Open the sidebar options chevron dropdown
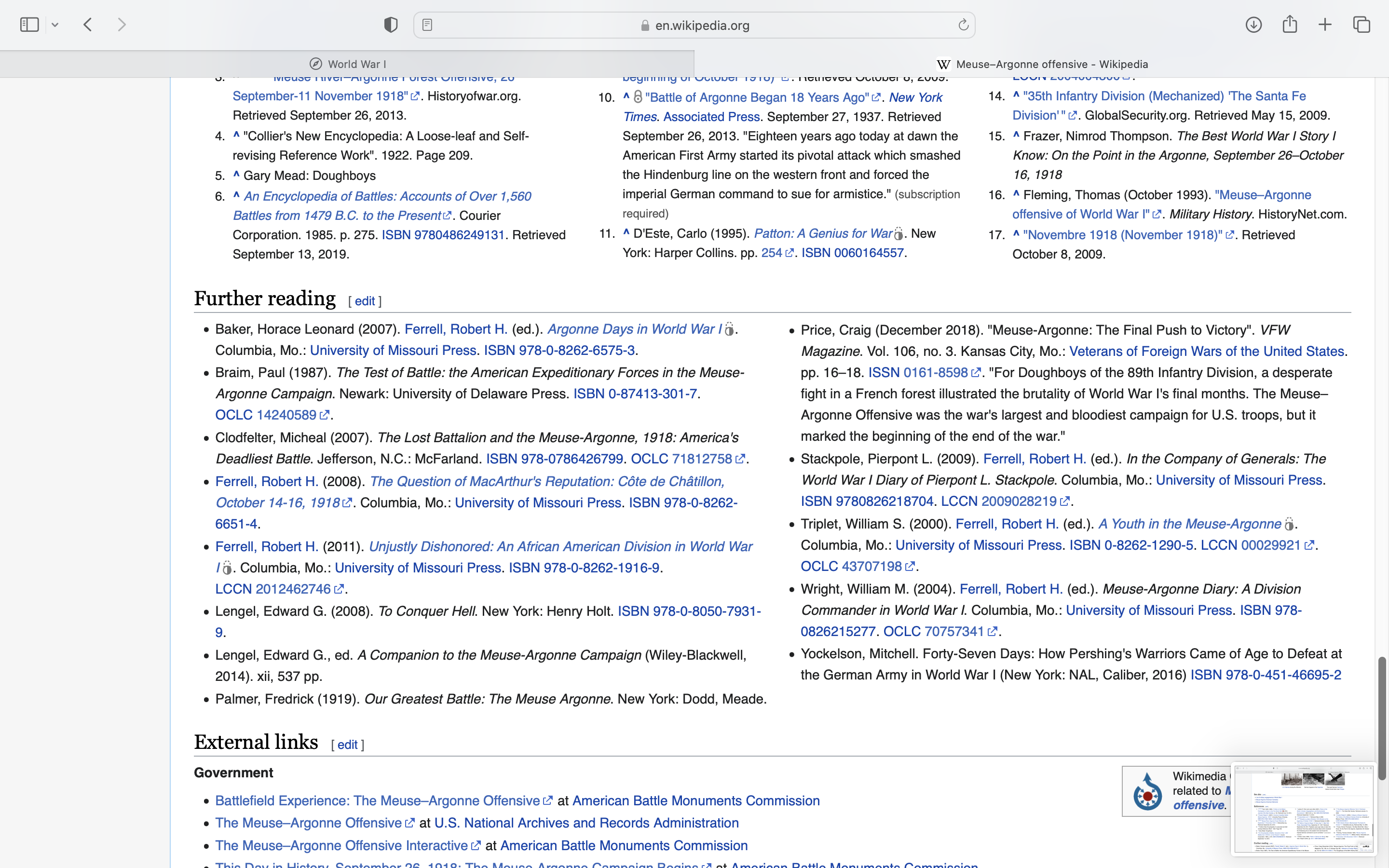 [55, 25]
